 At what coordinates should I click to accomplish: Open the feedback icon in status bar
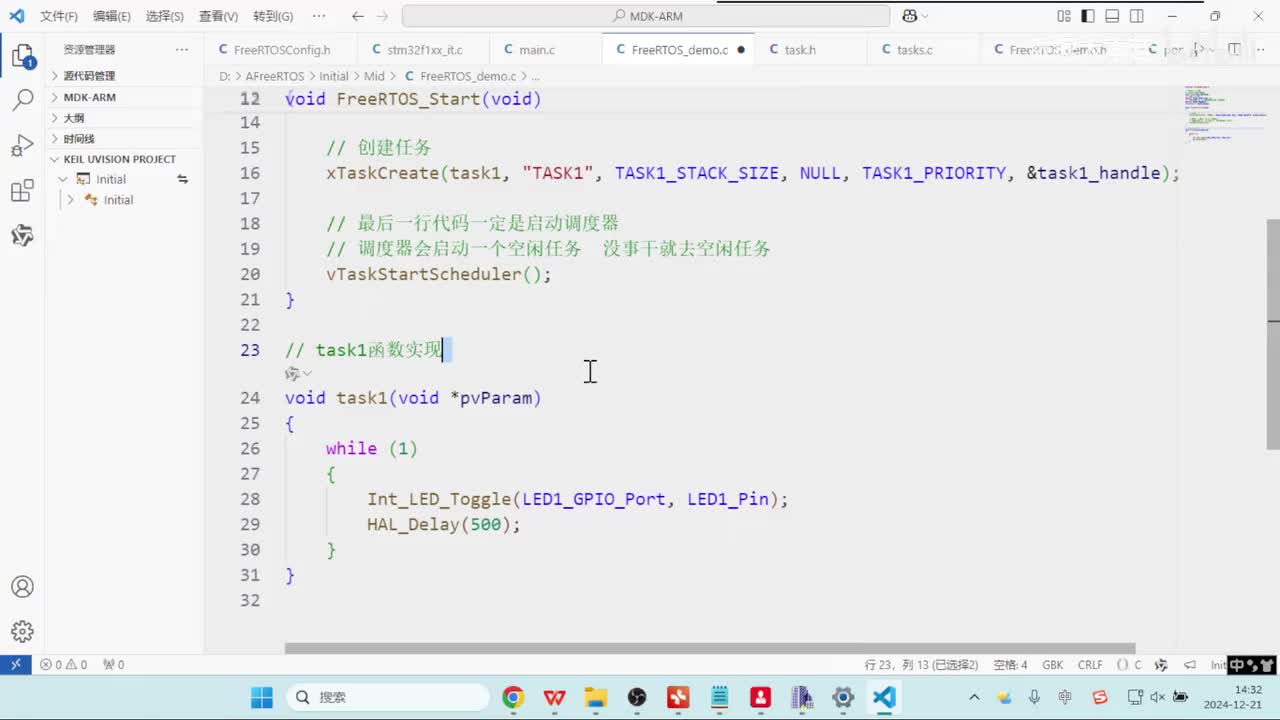pyautogui.click(x=1190, y=664)
